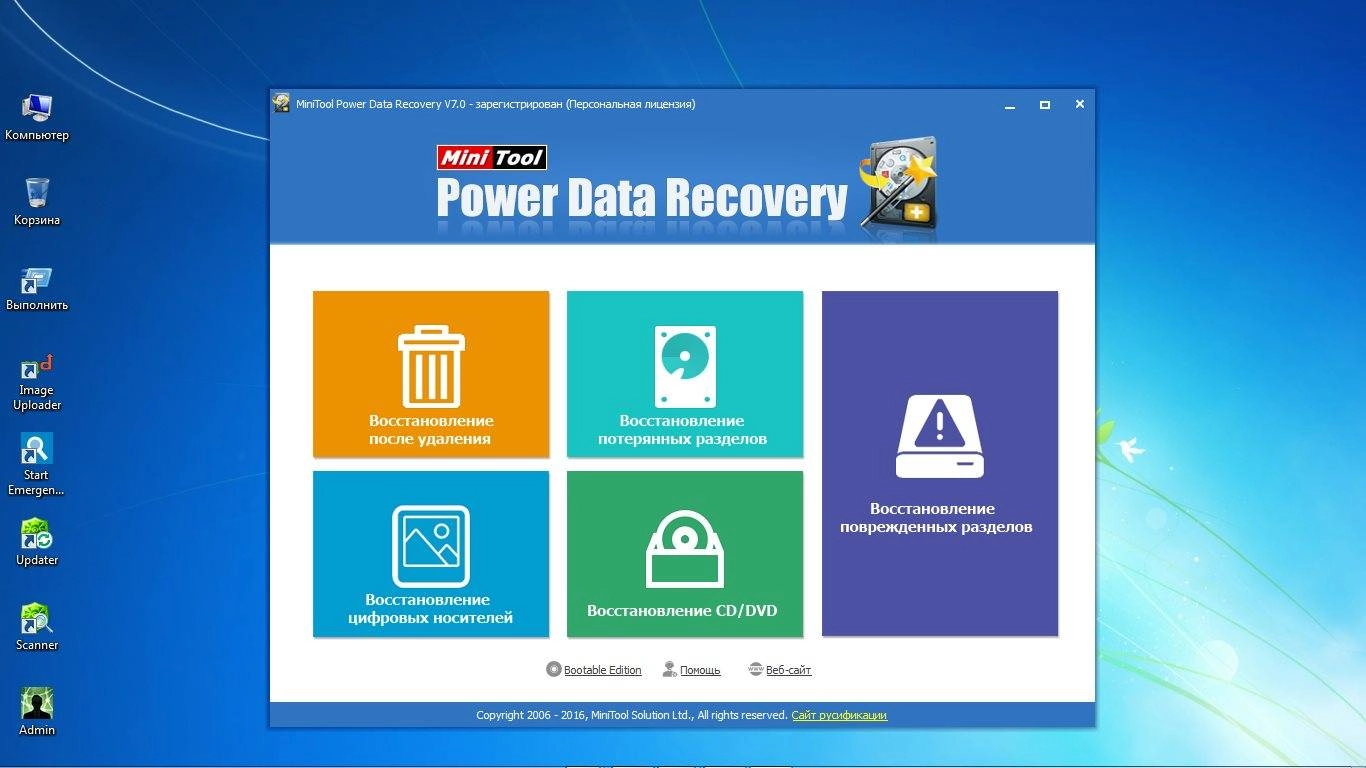Select the Image Uploader desktop icon
The height and width of the screenshot is (768, 1366).
pyautogui.click(x=37, y=383)
